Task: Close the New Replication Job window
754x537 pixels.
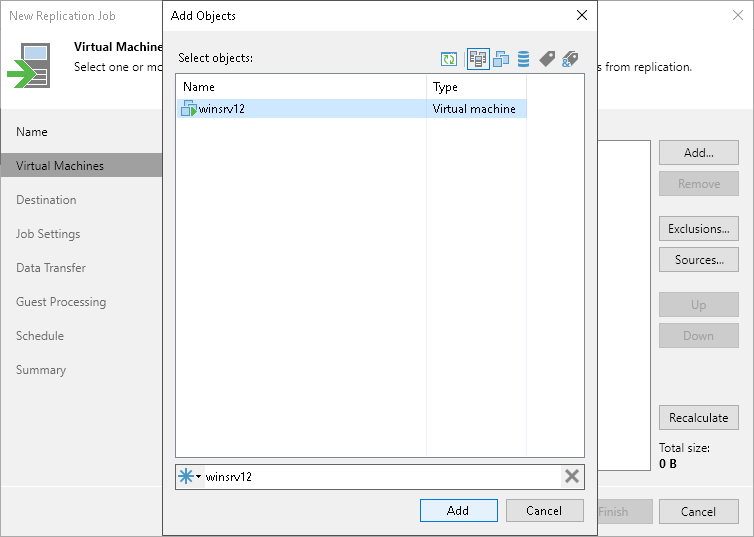Action: [738, 15]
